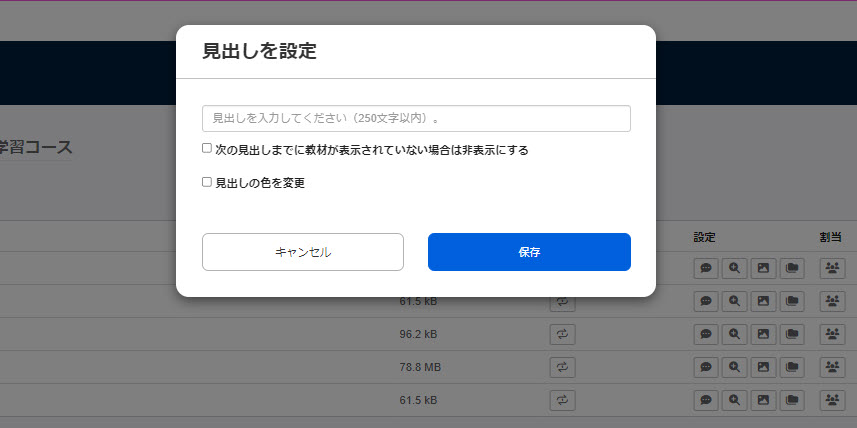Click users assign icon in 78.8 MB row
The width and height of the screenshot is (857, 428).
[x=832, y=367]
